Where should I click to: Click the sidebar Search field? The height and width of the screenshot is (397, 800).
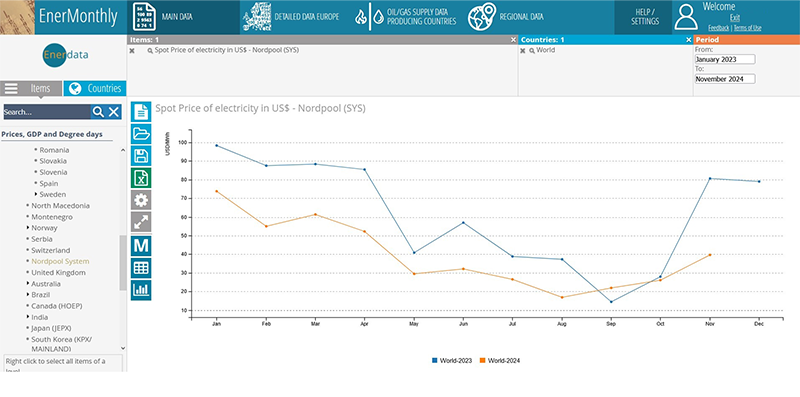pos(47,112)
